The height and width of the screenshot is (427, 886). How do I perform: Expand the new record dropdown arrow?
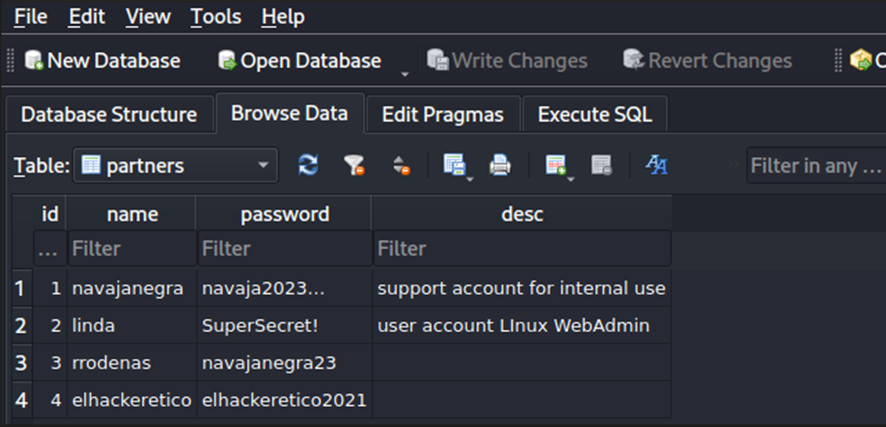(570, 178)
